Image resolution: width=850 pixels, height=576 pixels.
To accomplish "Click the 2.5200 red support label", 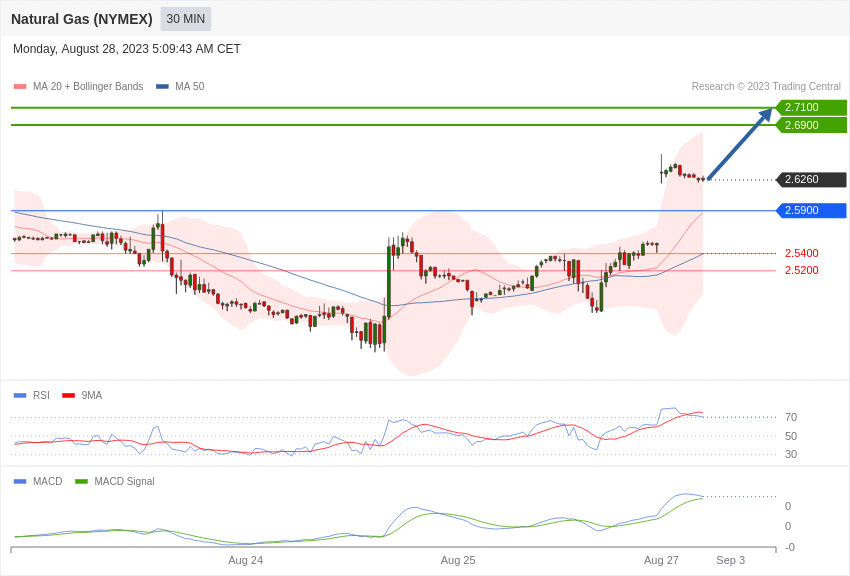I will point(802,270).
